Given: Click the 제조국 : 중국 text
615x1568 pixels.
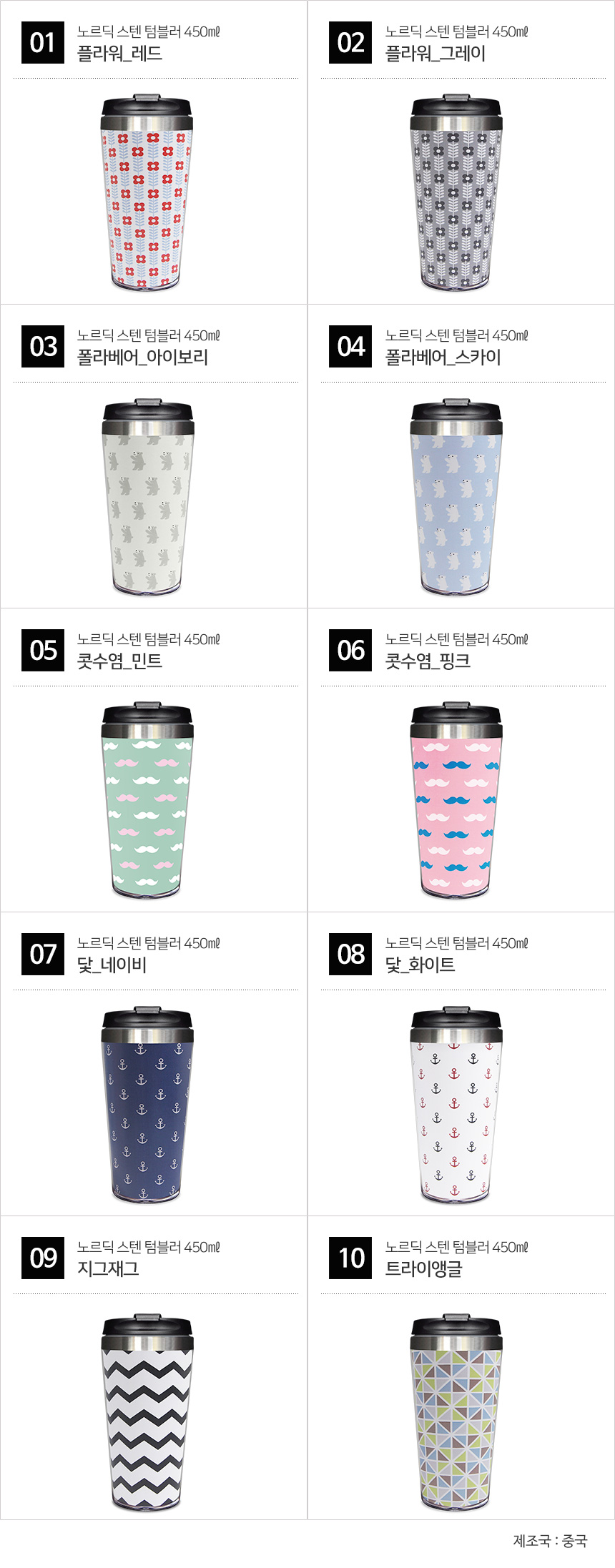Looking at the screenshot, I should 550,1540.
